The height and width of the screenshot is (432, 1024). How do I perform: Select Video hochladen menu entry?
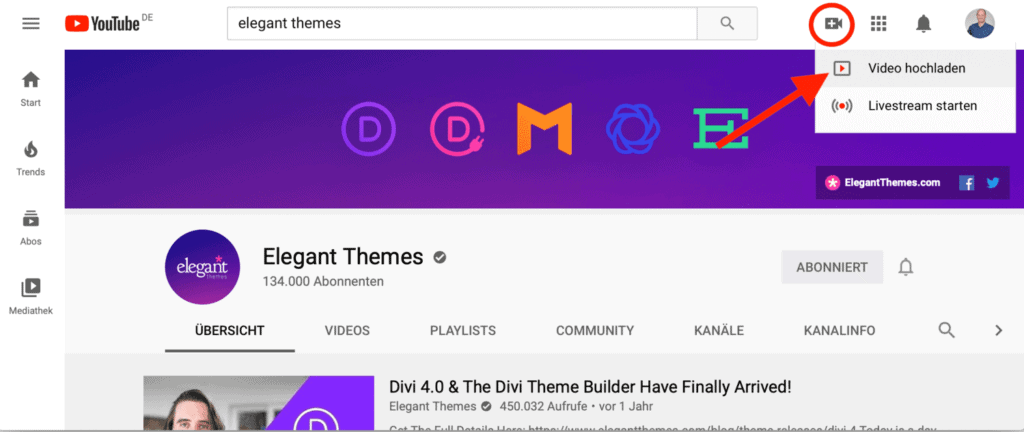tap(916, 68)
